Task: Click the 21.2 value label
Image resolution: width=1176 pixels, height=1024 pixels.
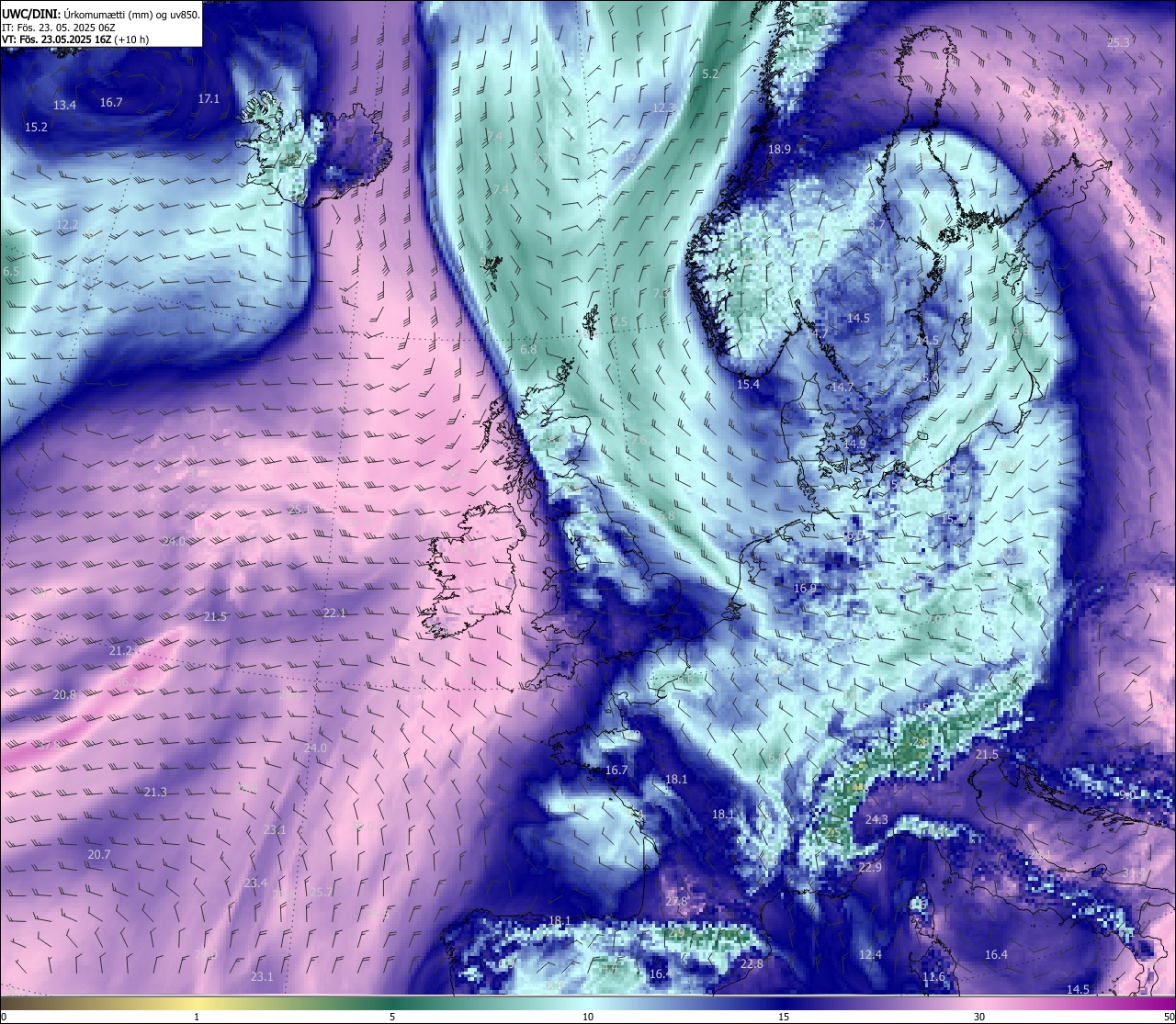Action: click(x=121, y=650)
